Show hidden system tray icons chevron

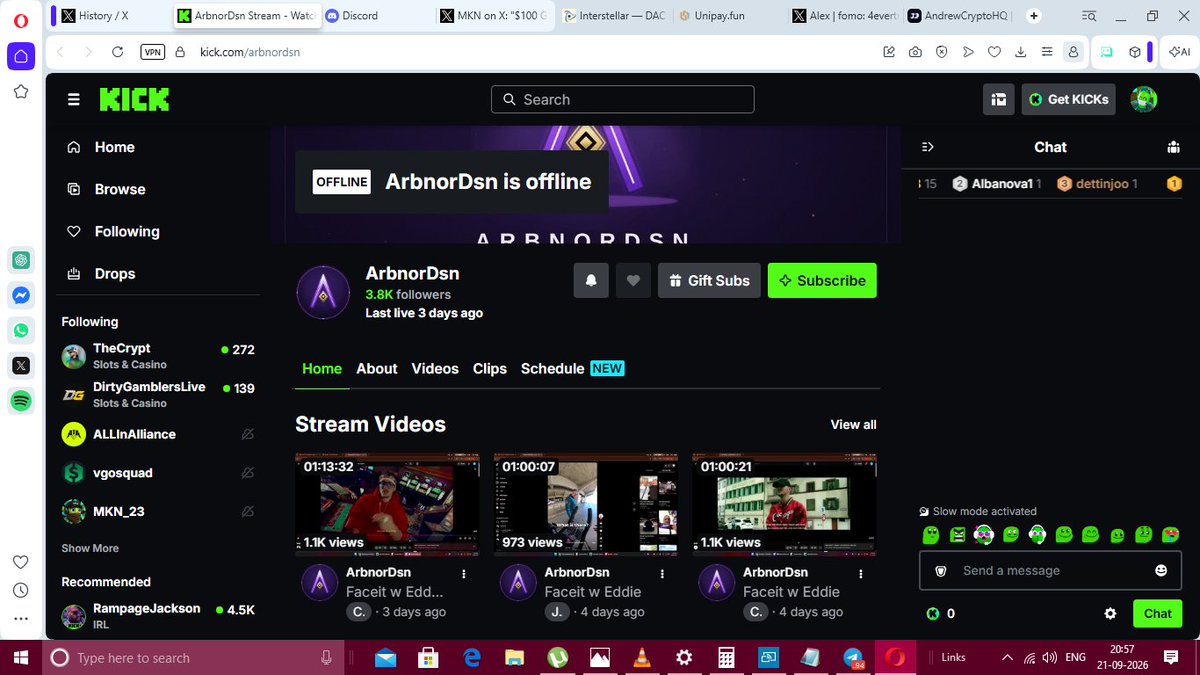[1007, 658]
